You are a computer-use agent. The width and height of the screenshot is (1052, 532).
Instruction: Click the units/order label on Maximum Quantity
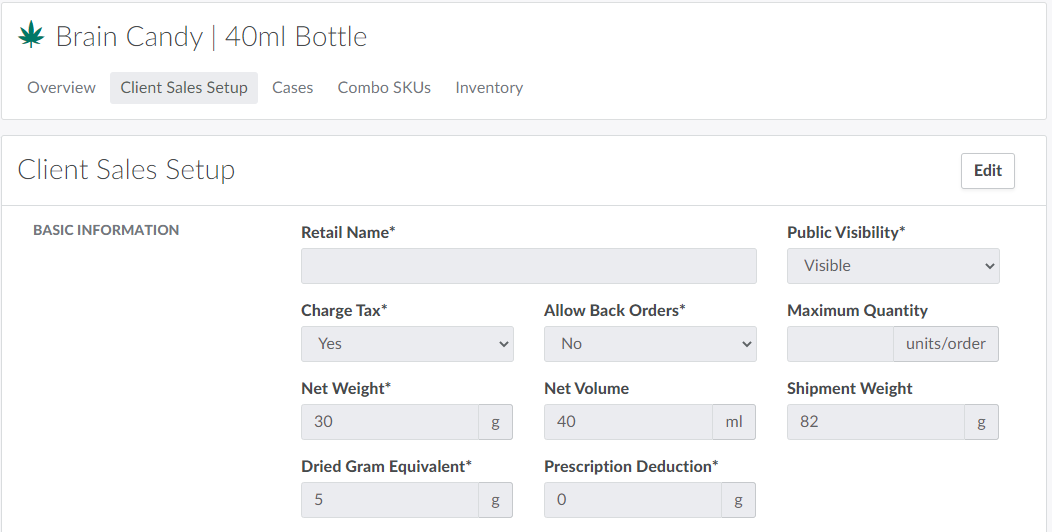[x=946, y=344]
